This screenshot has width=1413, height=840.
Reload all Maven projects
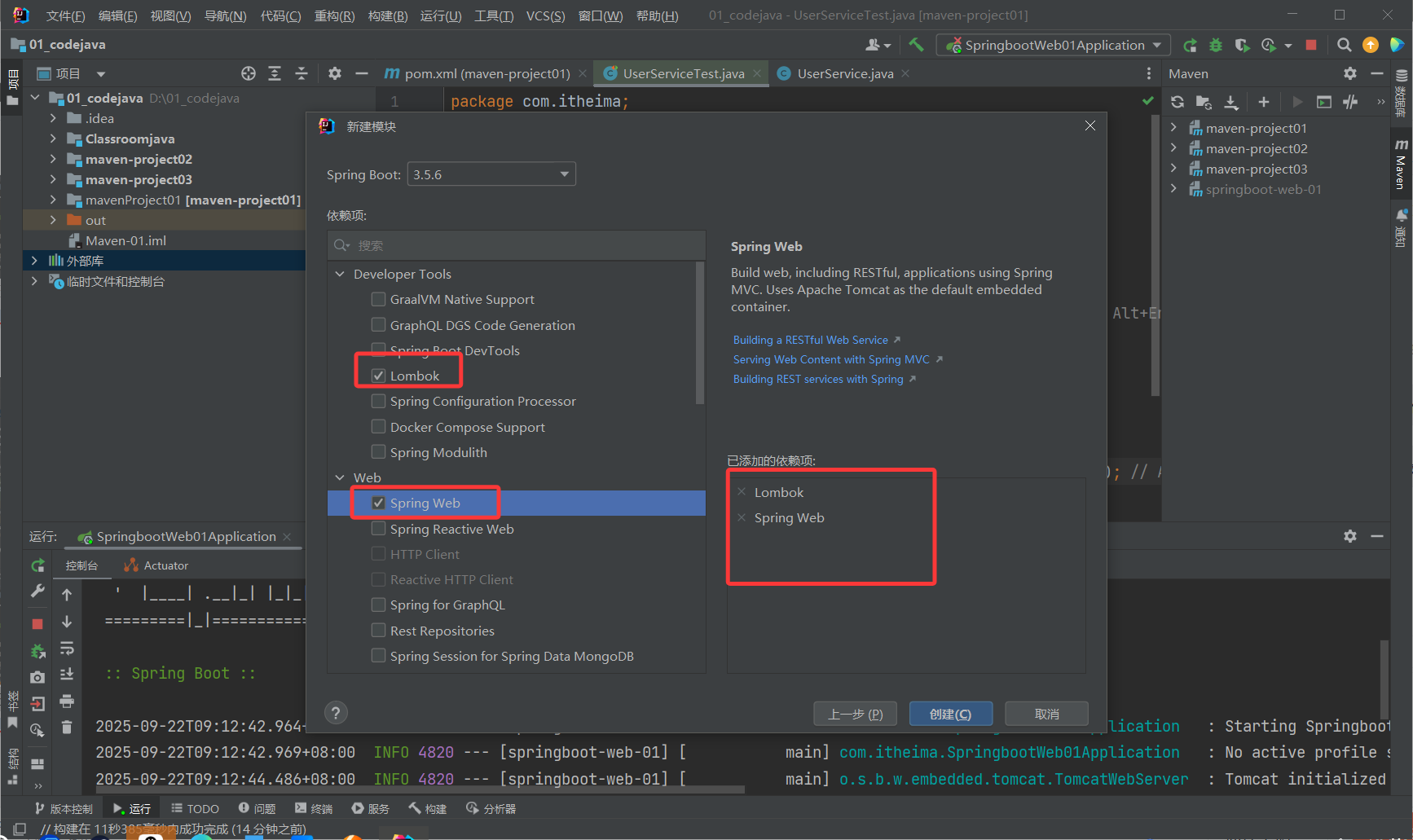click(x=1177, y=102)
